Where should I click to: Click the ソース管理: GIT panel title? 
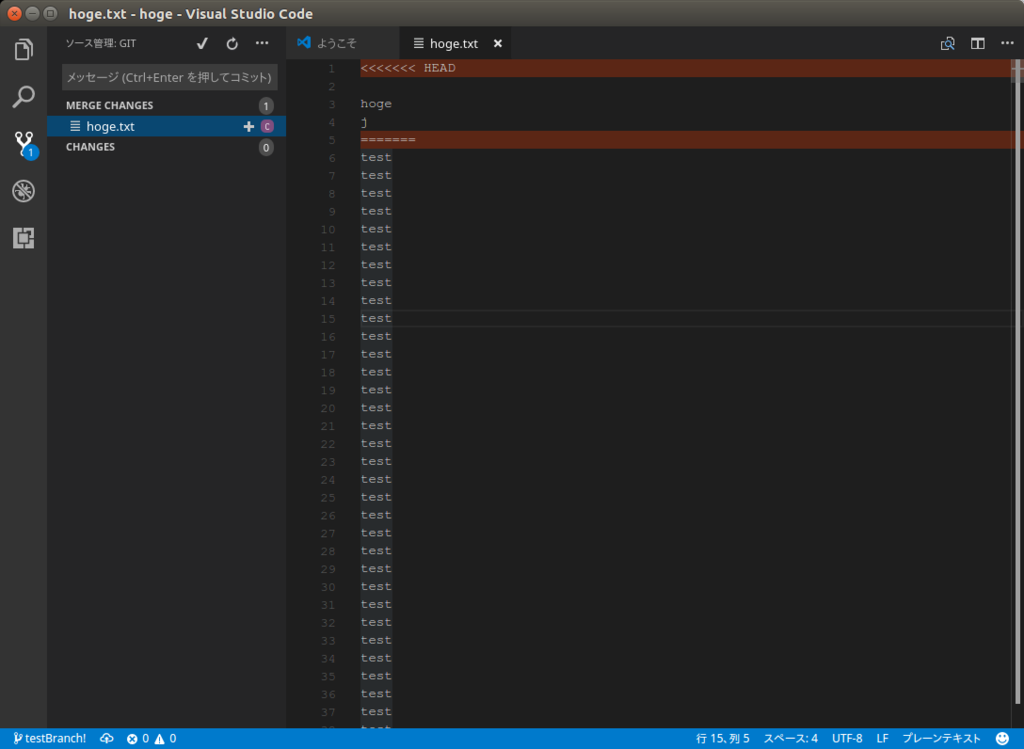tap(101, 43)
